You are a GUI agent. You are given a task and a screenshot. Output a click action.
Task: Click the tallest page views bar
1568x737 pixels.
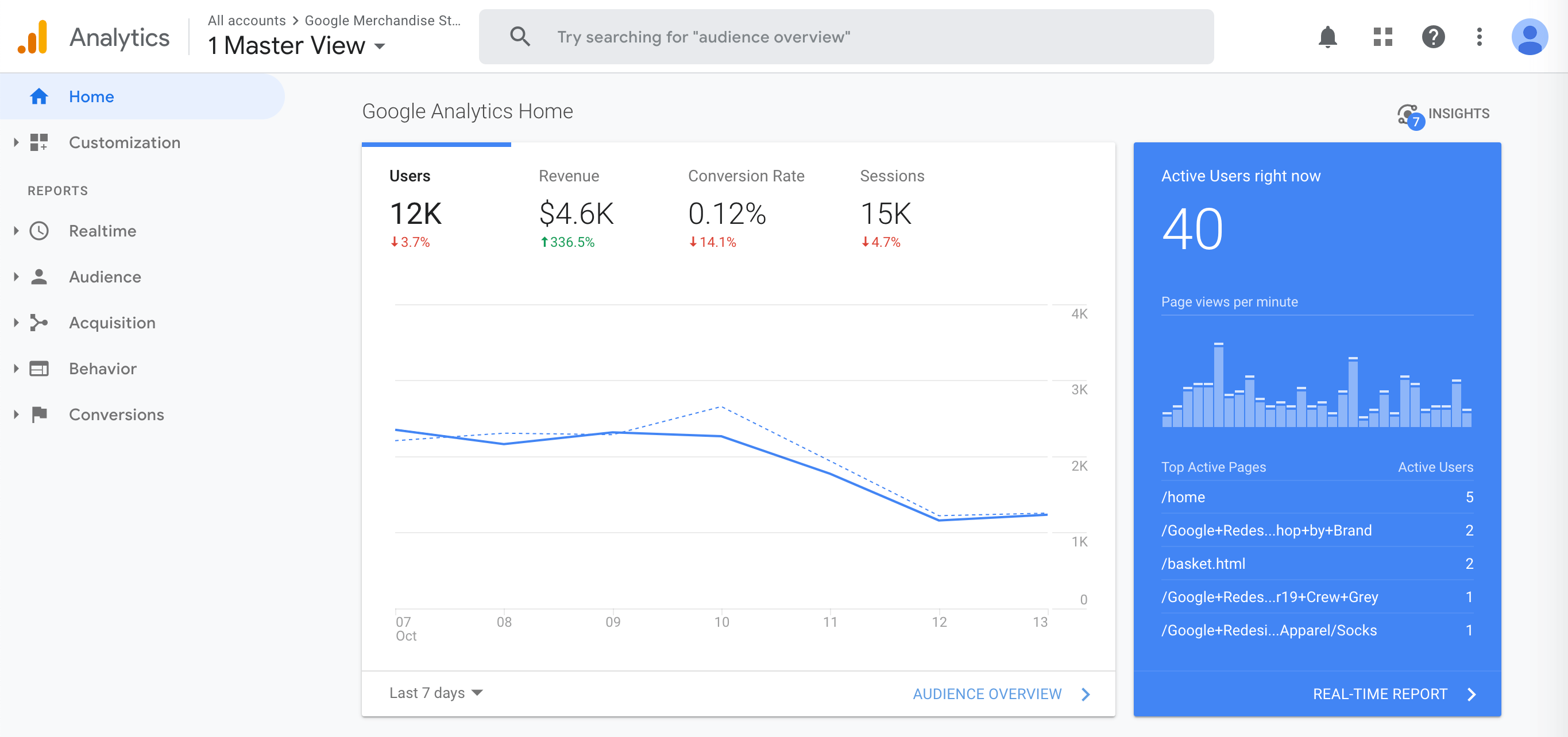[x=1219, y=385]
